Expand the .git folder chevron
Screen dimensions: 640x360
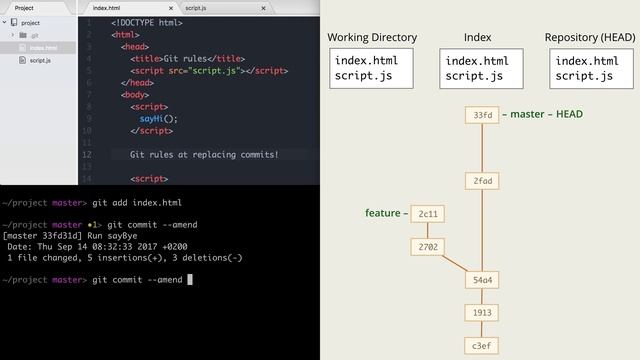[13, 35]
